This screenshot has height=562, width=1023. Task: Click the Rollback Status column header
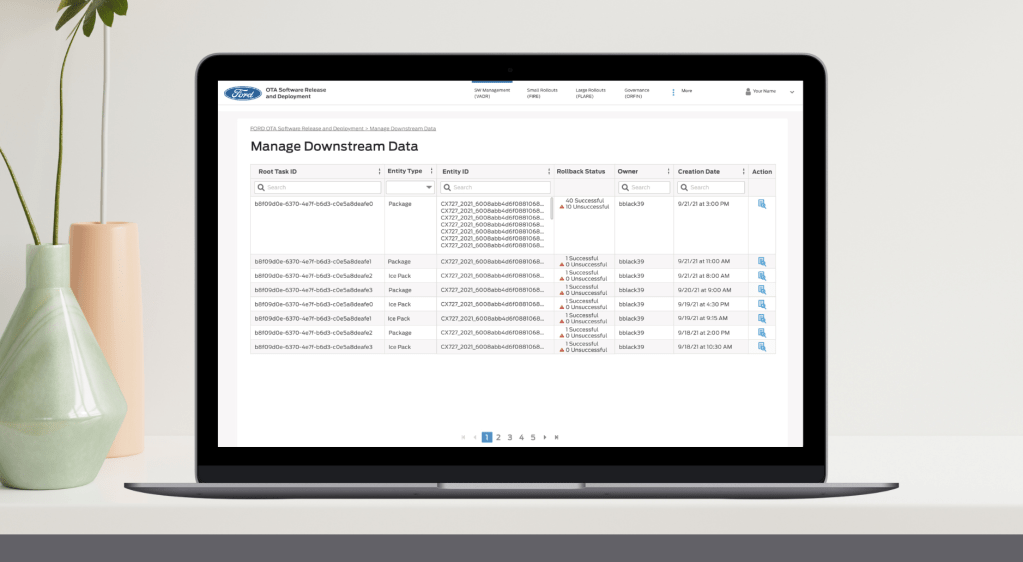click(581, 172)
